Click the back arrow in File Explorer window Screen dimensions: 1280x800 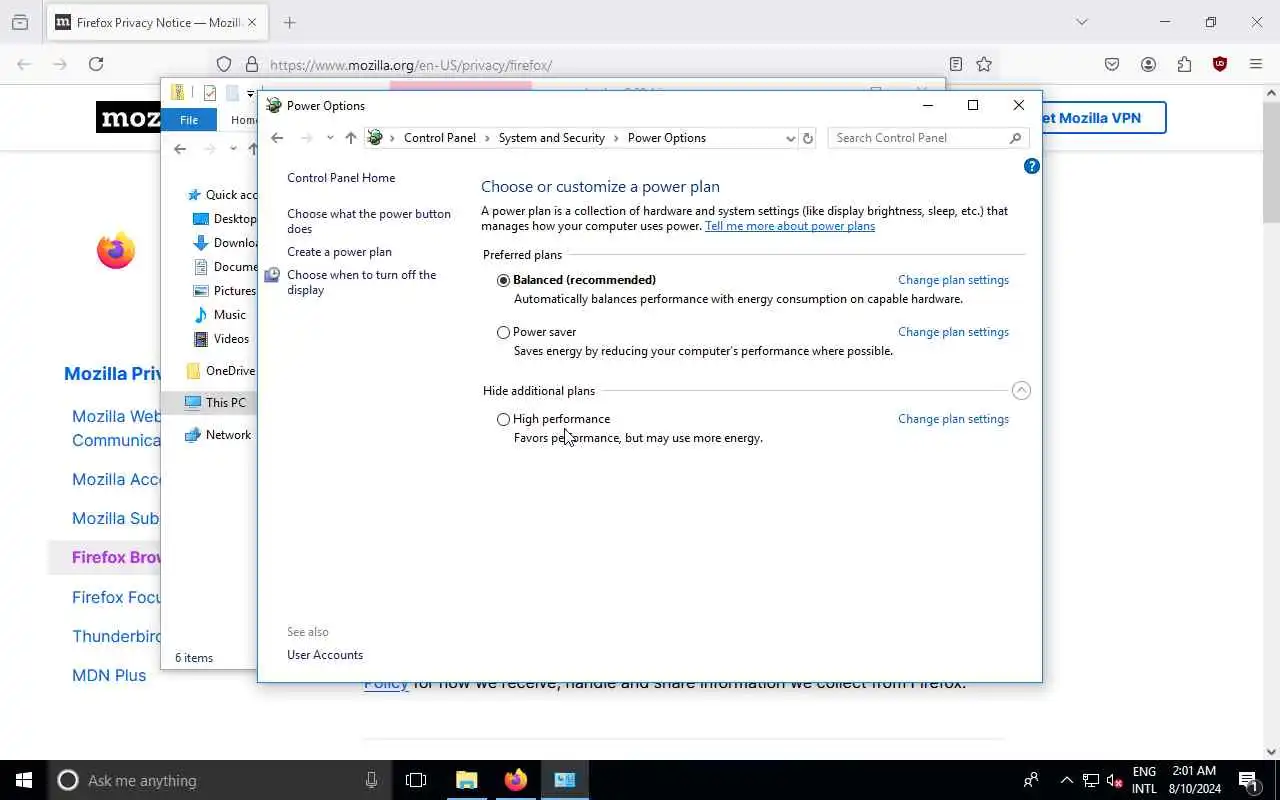pyautogui.click(x=180, y=149)
